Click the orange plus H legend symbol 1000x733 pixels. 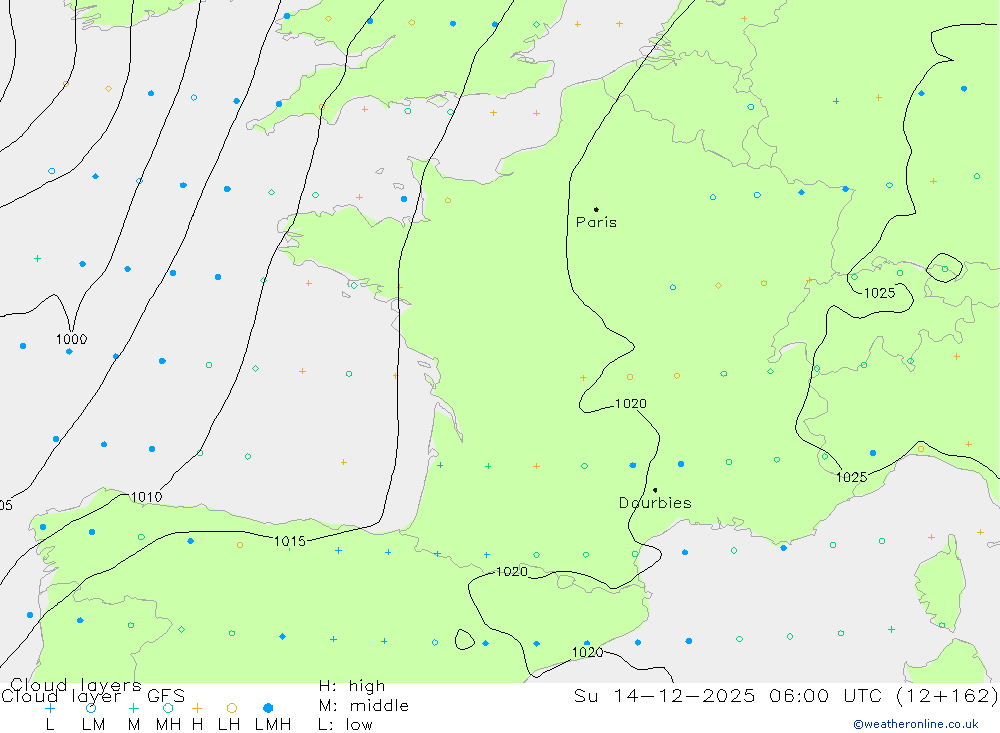pyautogui.click(x=197, y=708)
